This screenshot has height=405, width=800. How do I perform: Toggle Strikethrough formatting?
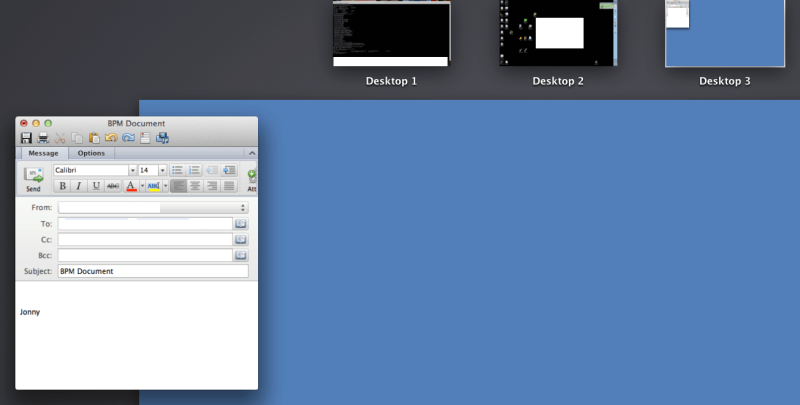(113, 186)
